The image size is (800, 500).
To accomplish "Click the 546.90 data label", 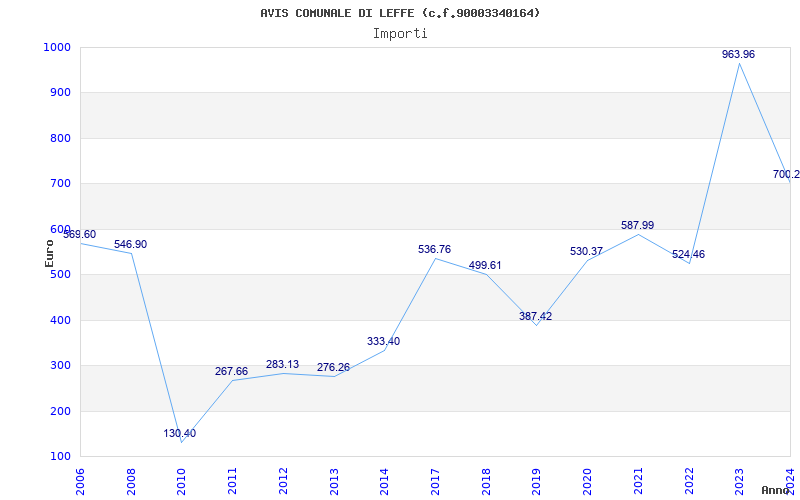I will 130,244.
